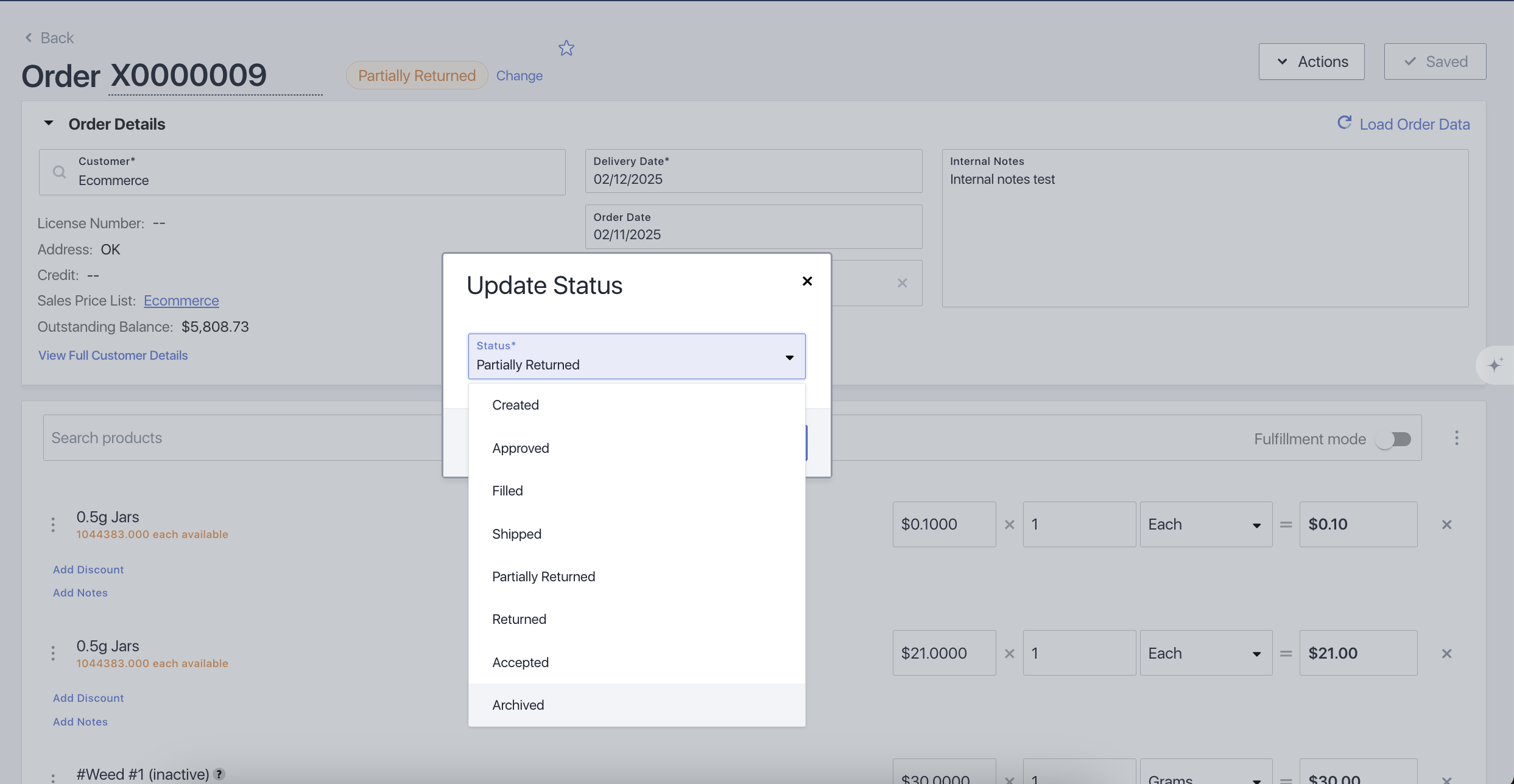Toggle the Fulfillment mode switch
1514x784 pixels.
1393,439
